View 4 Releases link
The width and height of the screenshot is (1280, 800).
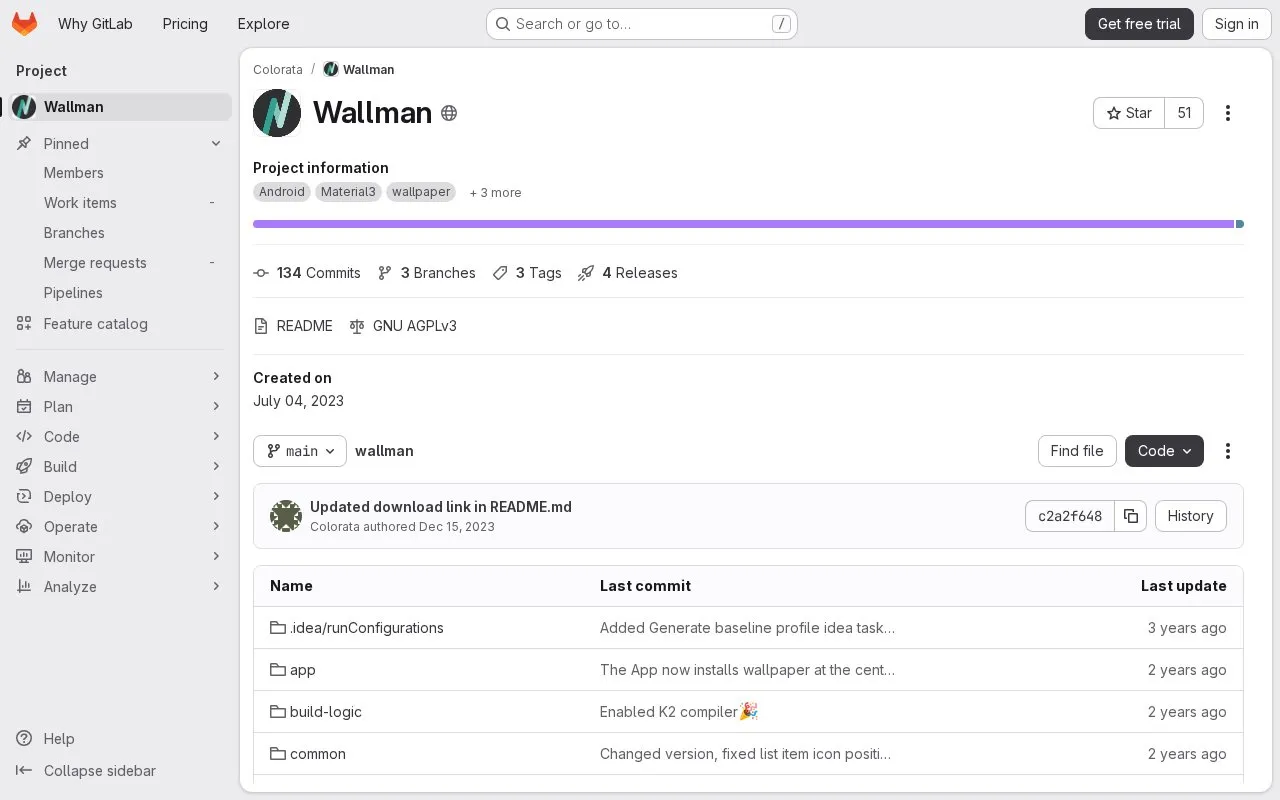click(628, 273)
